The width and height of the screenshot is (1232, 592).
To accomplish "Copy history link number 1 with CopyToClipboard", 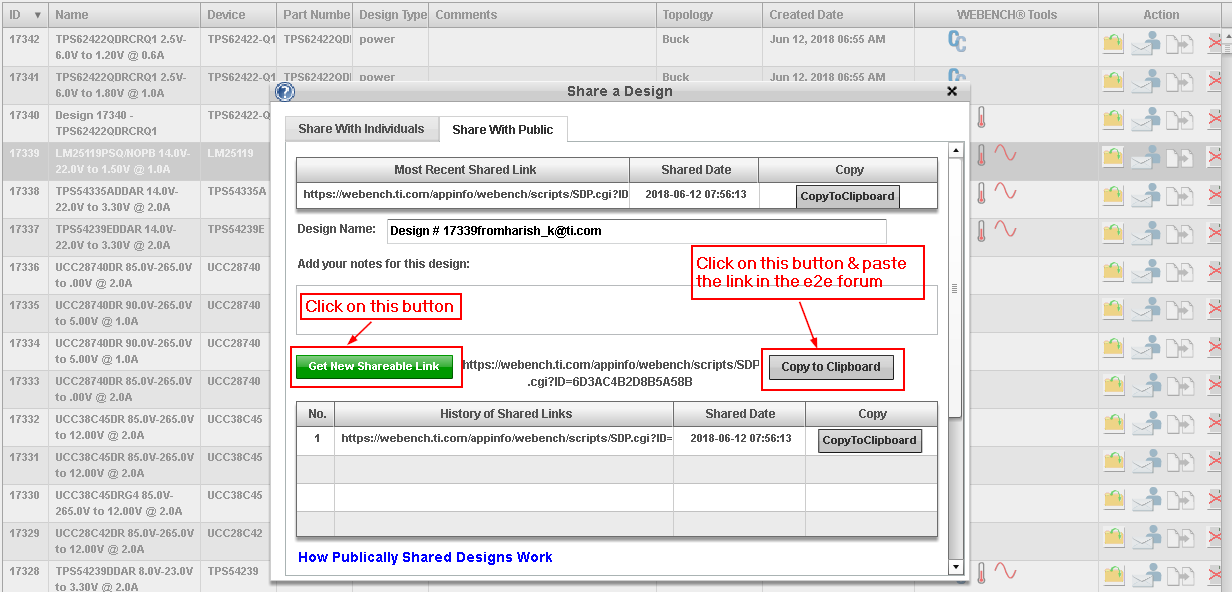I will click(870, 440).
